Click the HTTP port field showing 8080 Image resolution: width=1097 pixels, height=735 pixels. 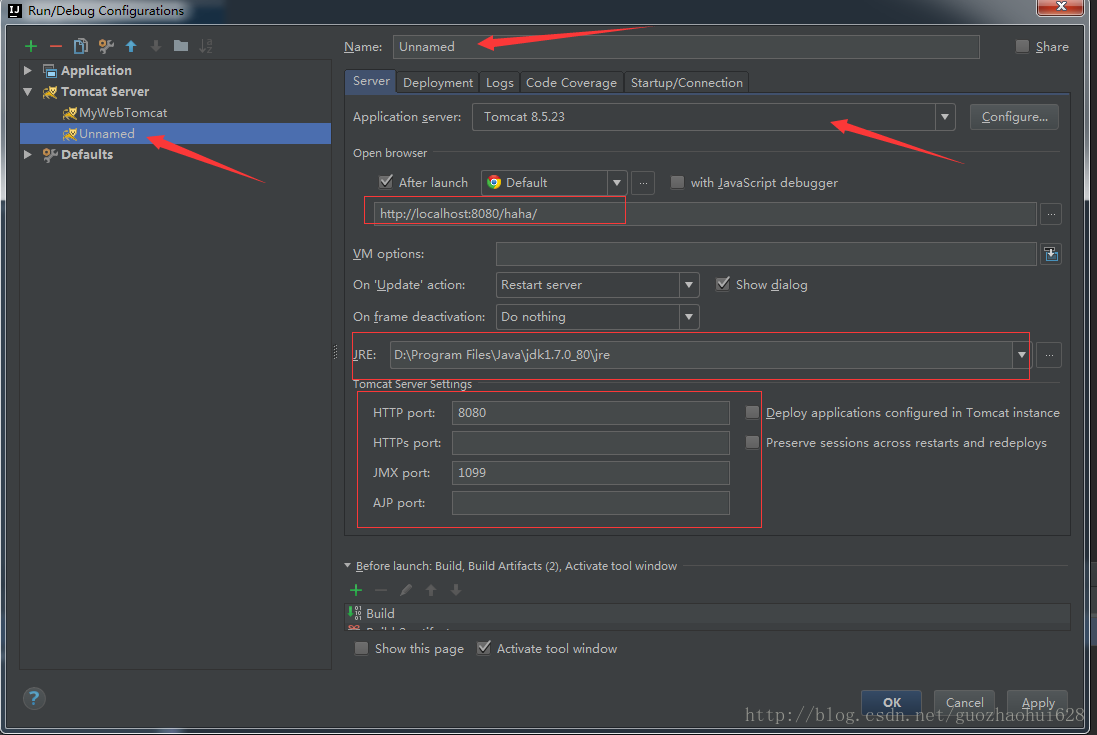[590, 413]
